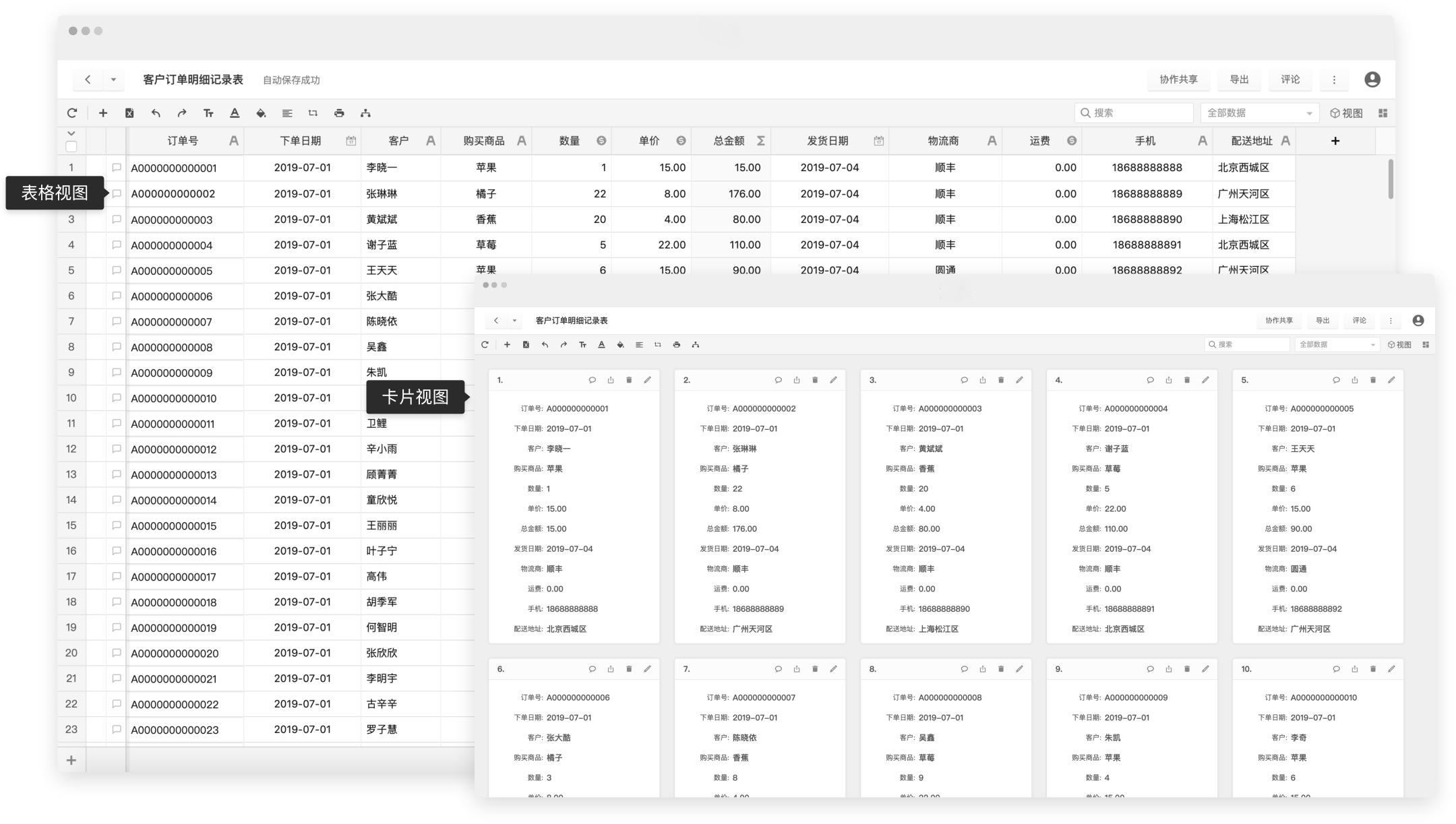The height and width of the screenshot is (824, 1456).
Task: Click refresh icon in card view toolbar
Action: (485, 345)
